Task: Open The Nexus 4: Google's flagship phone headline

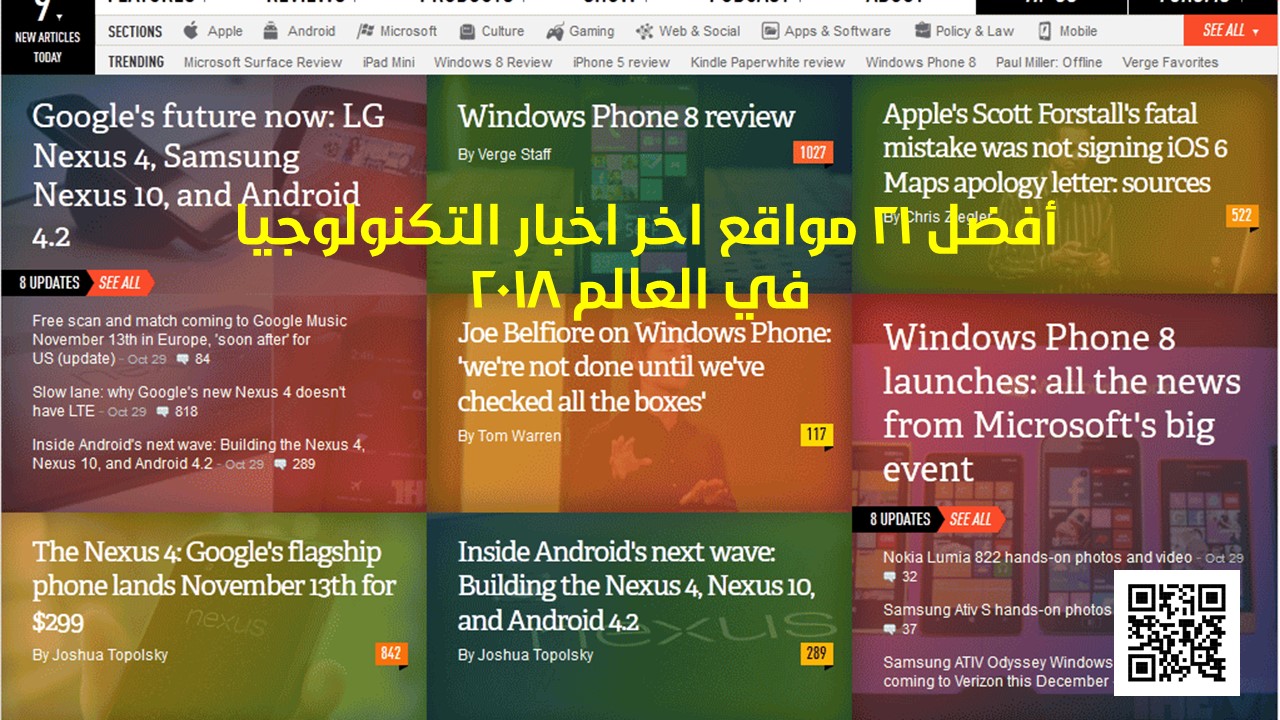Action: [x=214, y=587]
